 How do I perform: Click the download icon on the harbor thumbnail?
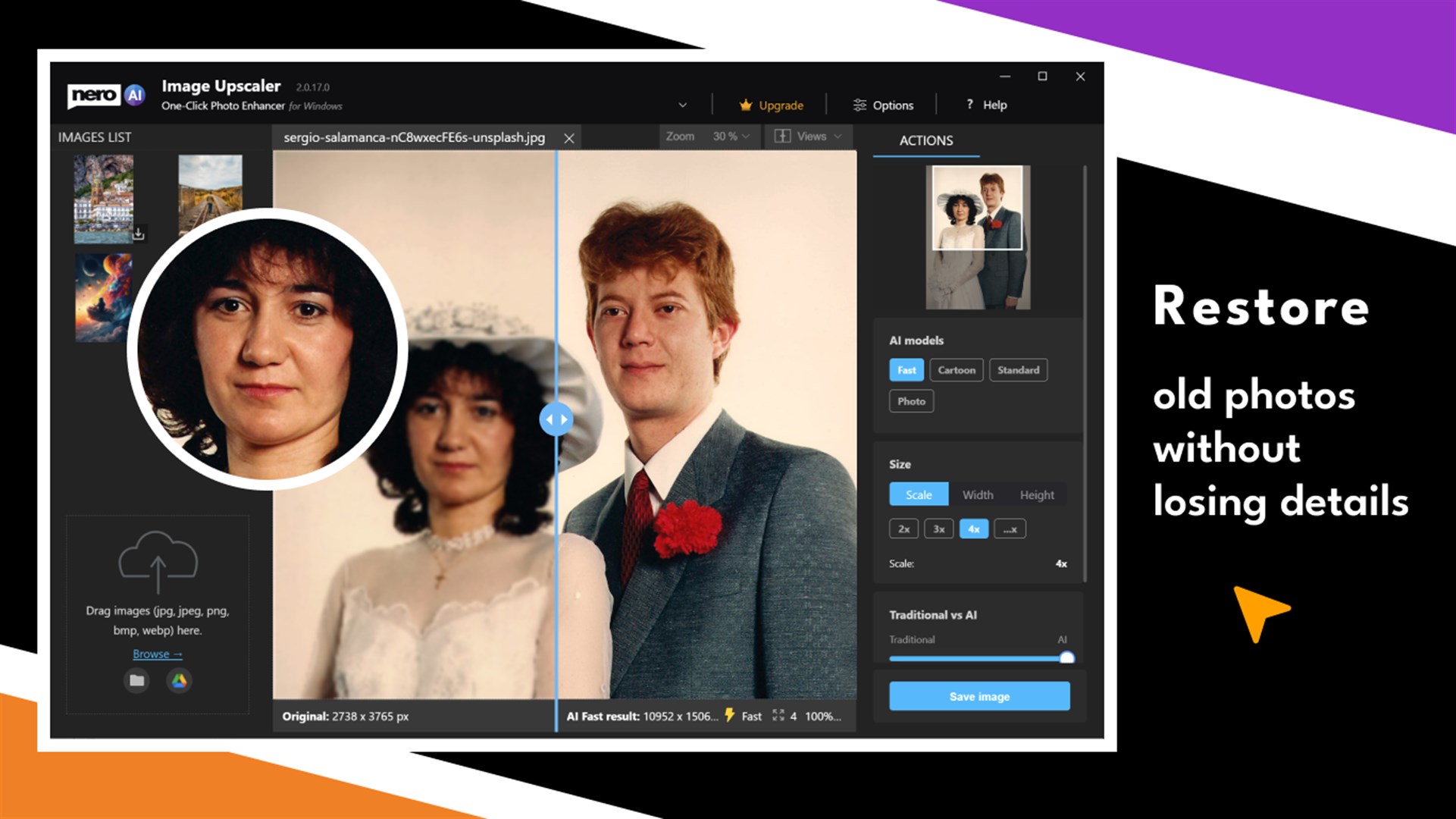[139, 235]
